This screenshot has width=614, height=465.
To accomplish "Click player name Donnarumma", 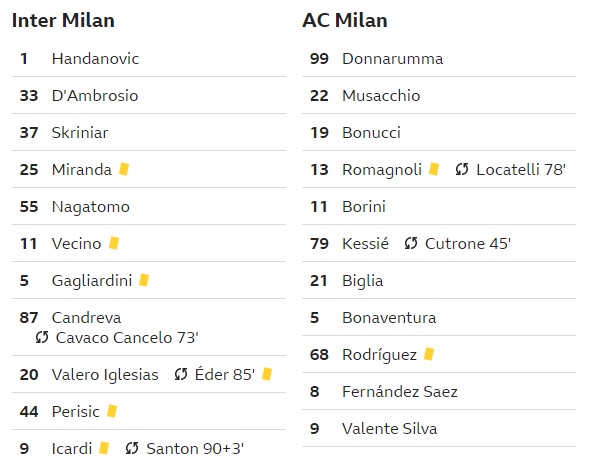I will click(x=393, y=59).
